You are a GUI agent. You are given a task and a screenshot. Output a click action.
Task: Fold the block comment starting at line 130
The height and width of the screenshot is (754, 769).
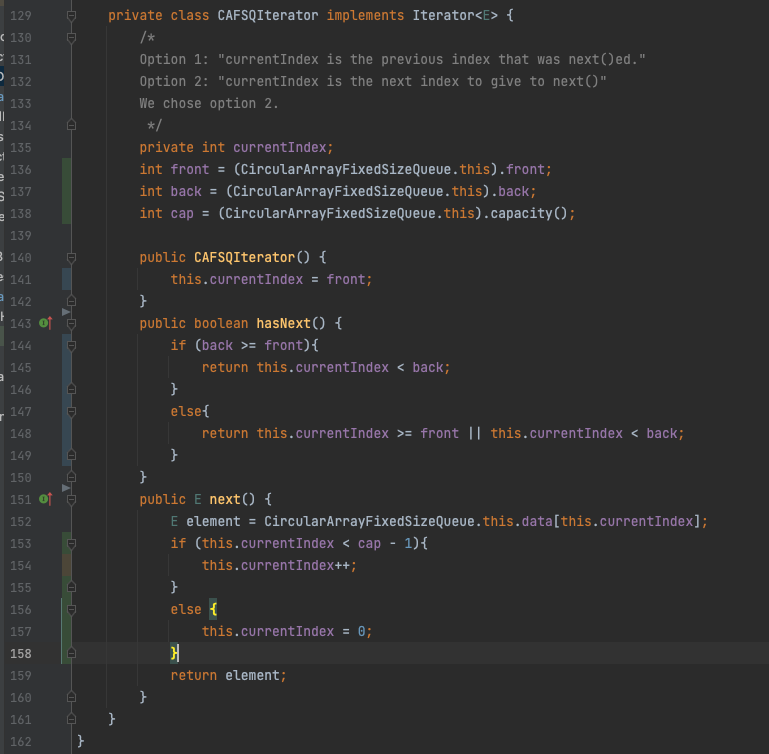(x=71, y=37)
